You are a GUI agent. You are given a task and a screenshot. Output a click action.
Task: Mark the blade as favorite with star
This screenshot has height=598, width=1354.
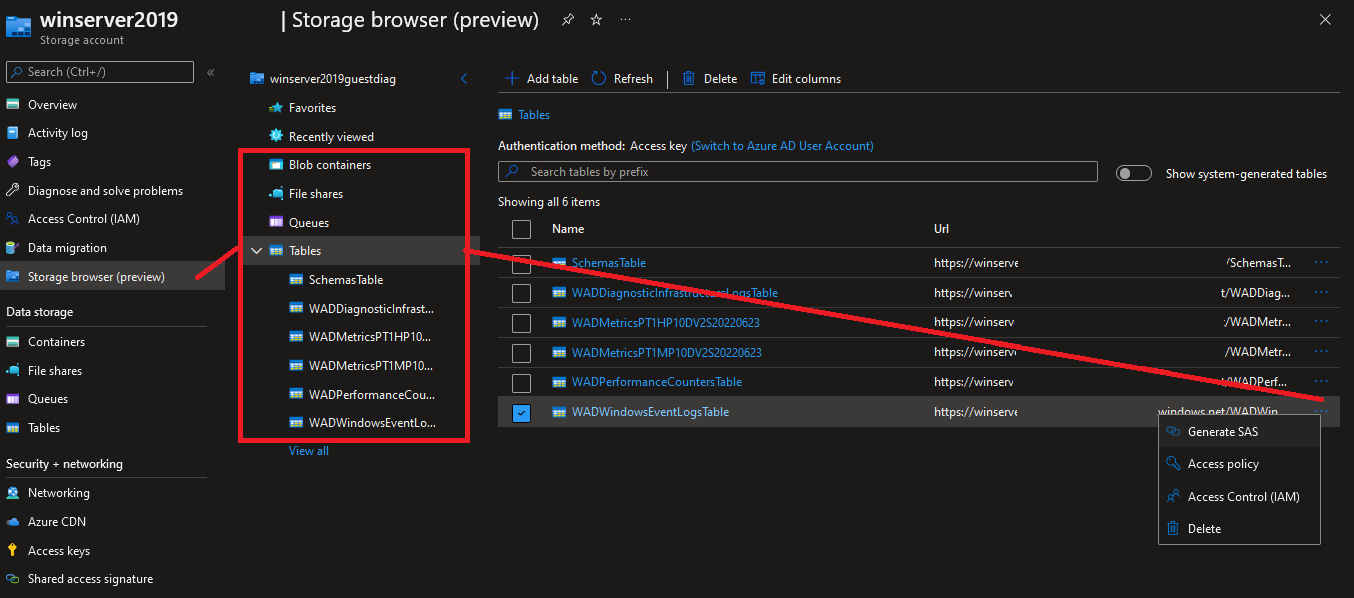coord(596,19)
